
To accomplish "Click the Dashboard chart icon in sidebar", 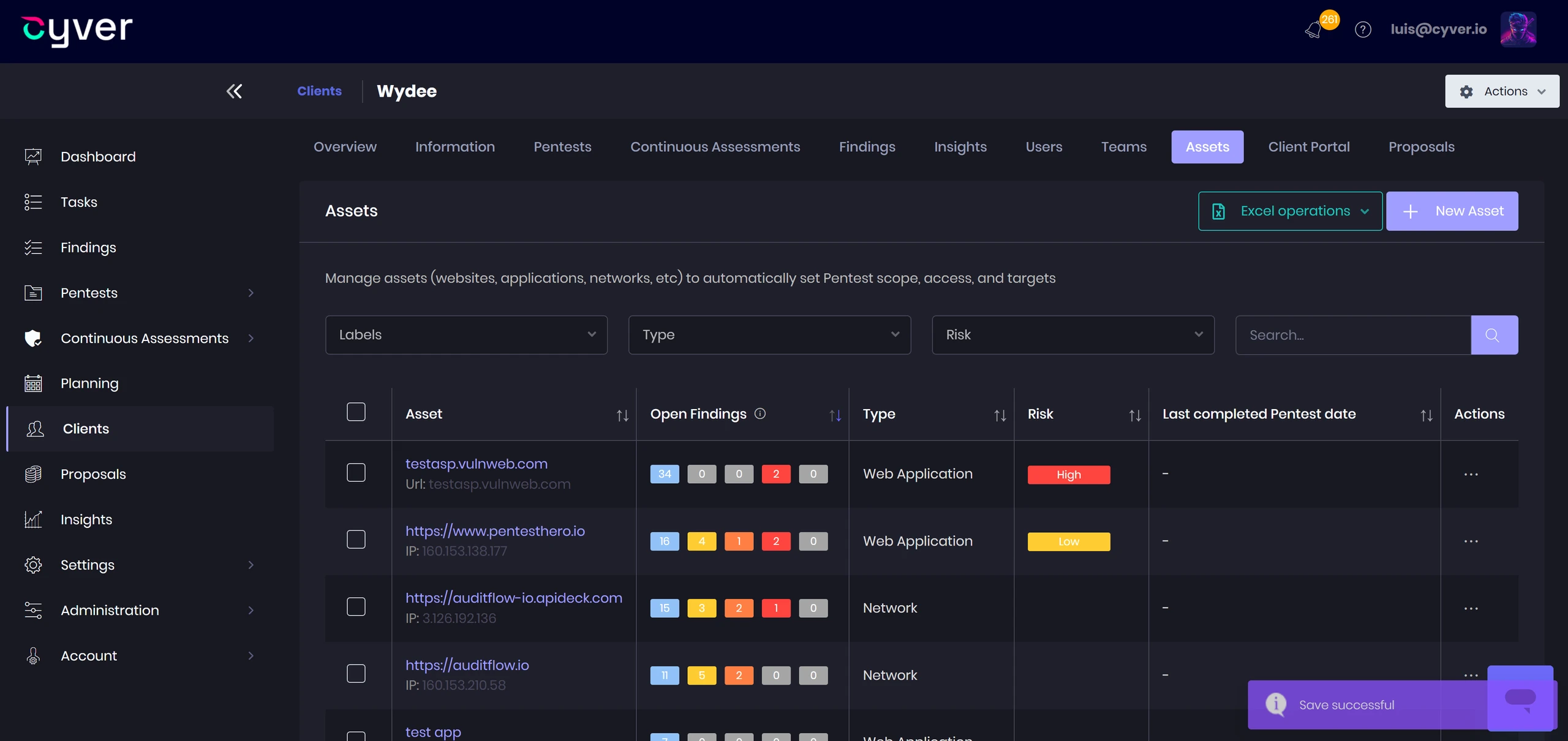I will 33,157.
